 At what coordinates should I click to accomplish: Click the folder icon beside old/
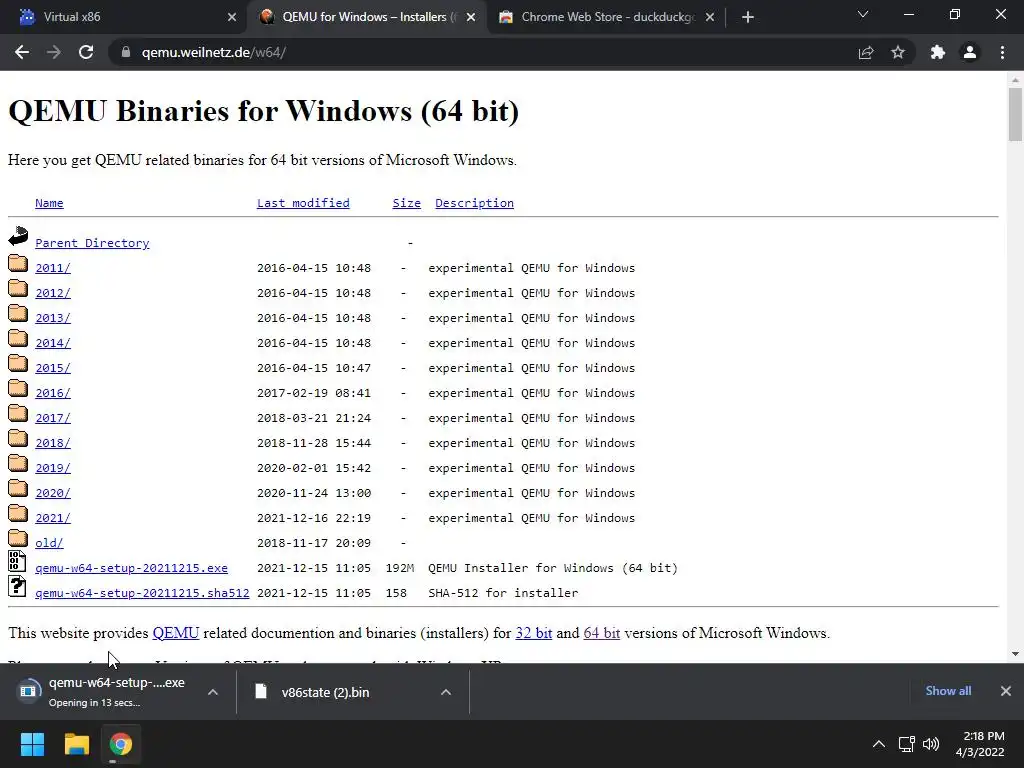[x=18, y=538]
